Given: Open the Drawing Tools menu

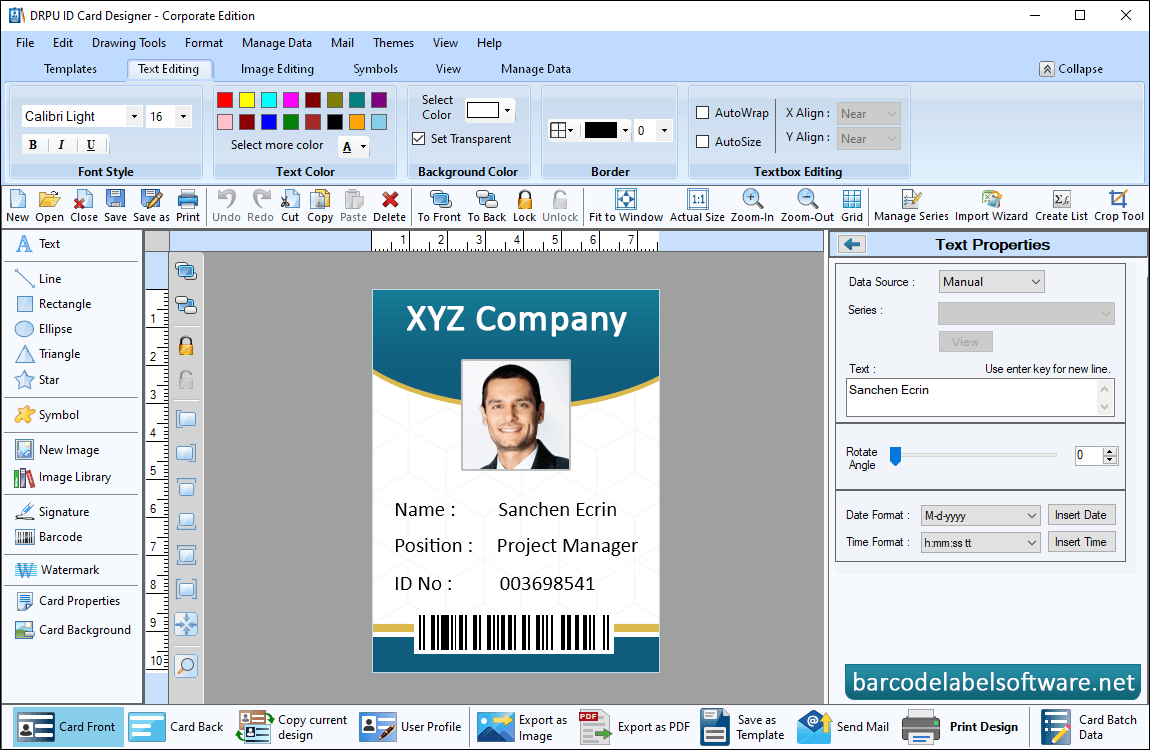Looking at the screenshot, I should point(129,43).
